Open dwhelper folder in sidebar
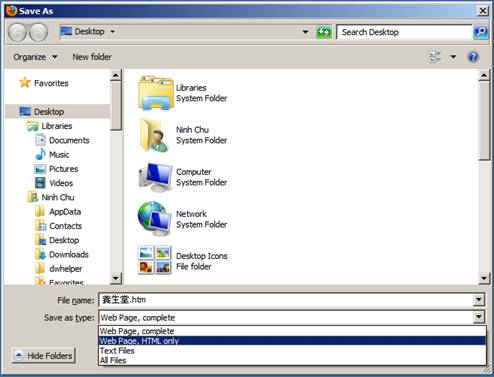Image resolution: width=494 pixels, height=377 pixels. click(x=59, y=269)
